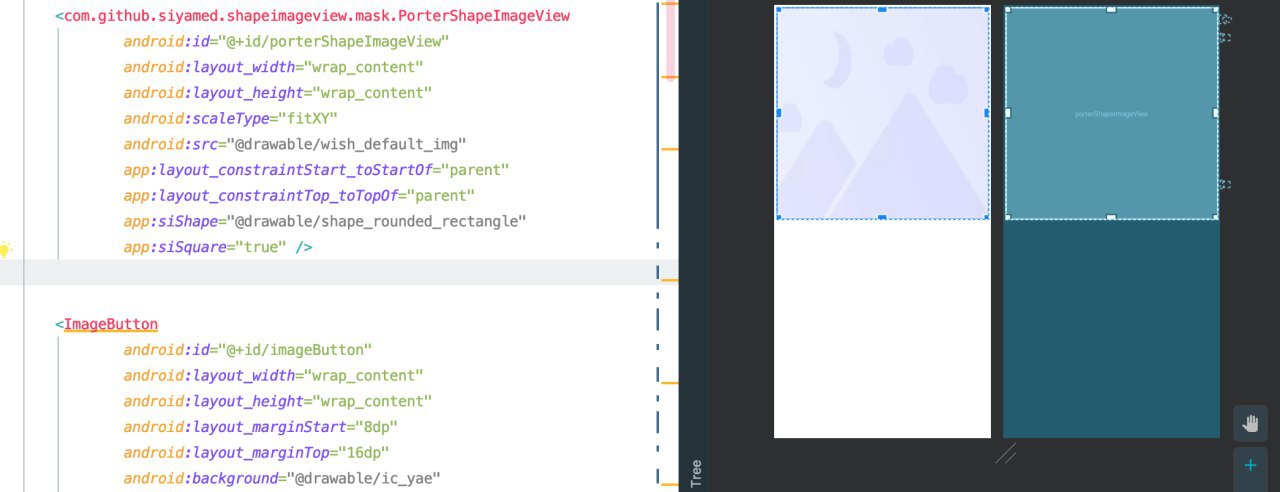Click android:background ic_yae attribute line
Viewport: 1280px width, 492px height.
click(x=282, y=479)
